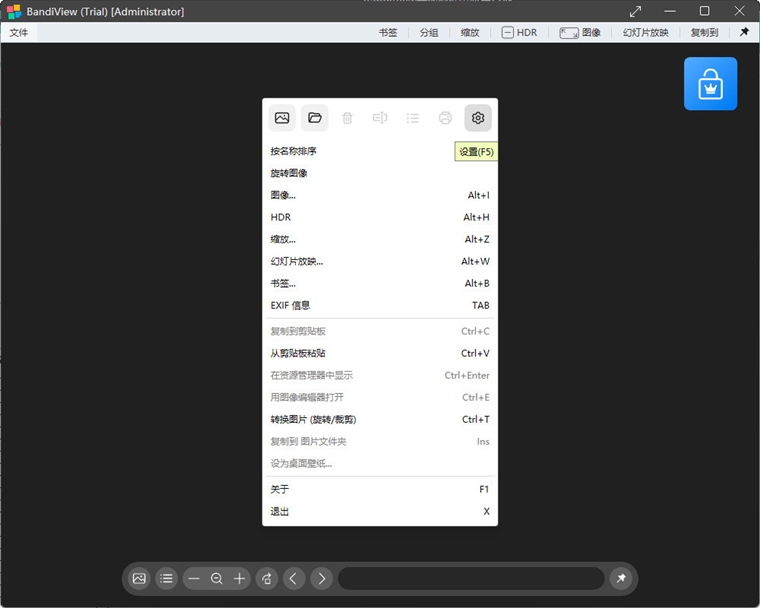Zoom in with the plus button
The width and height of the screenshot is (760, 608).
tap(239, 578)
